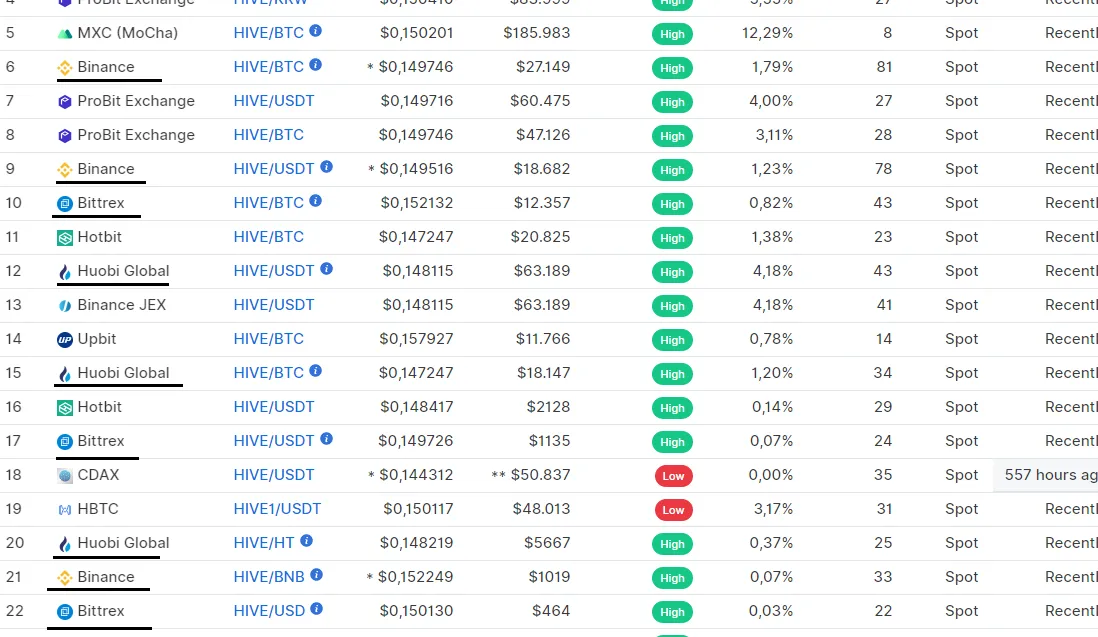
Task: Click the volume $50.837 in CDAX row
Action: pyautogui.click(x=540, y=475)
